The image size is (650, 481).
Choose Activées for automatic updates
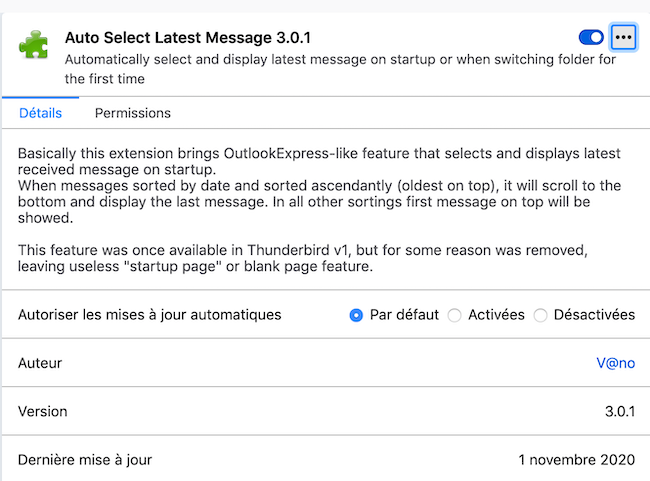tap(455, 315)
